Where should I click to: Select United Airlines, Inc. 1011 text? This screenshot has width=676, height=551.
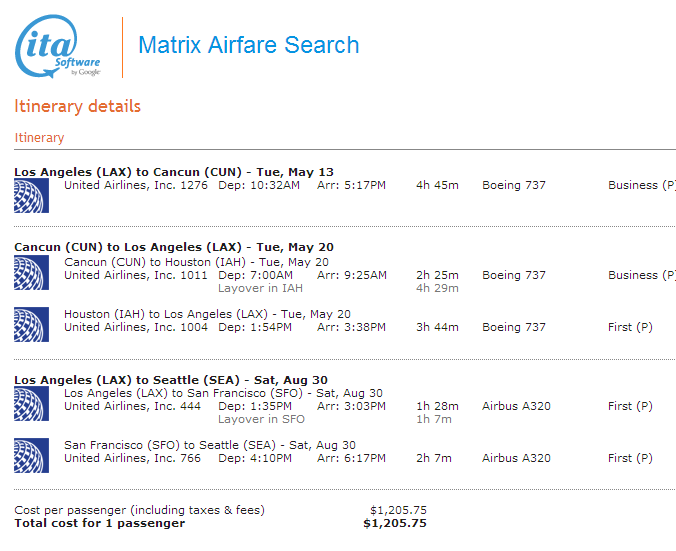(136, 275)
